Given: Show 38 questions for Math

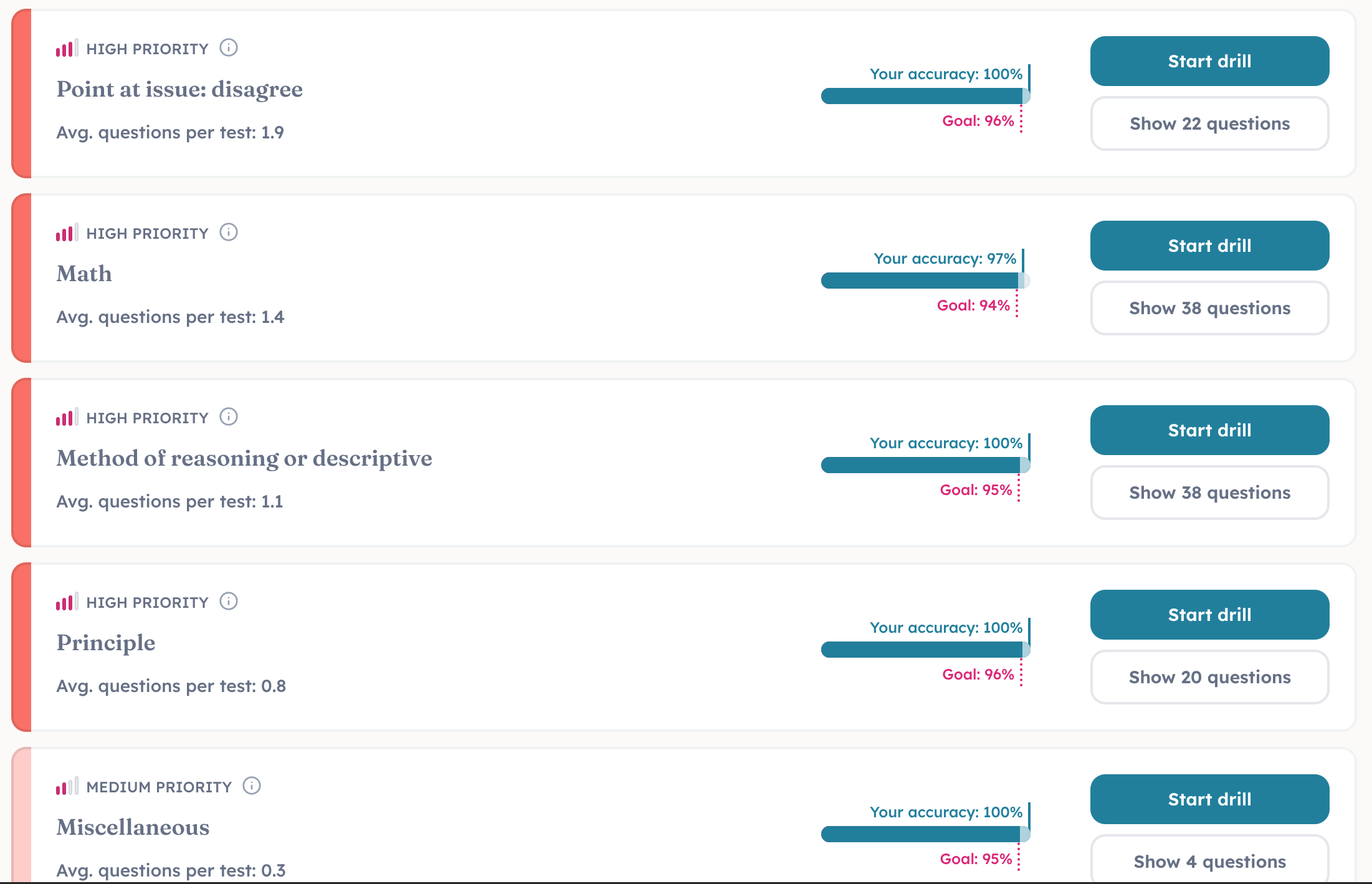Looking at the screenshot, I should (1209, 308).
